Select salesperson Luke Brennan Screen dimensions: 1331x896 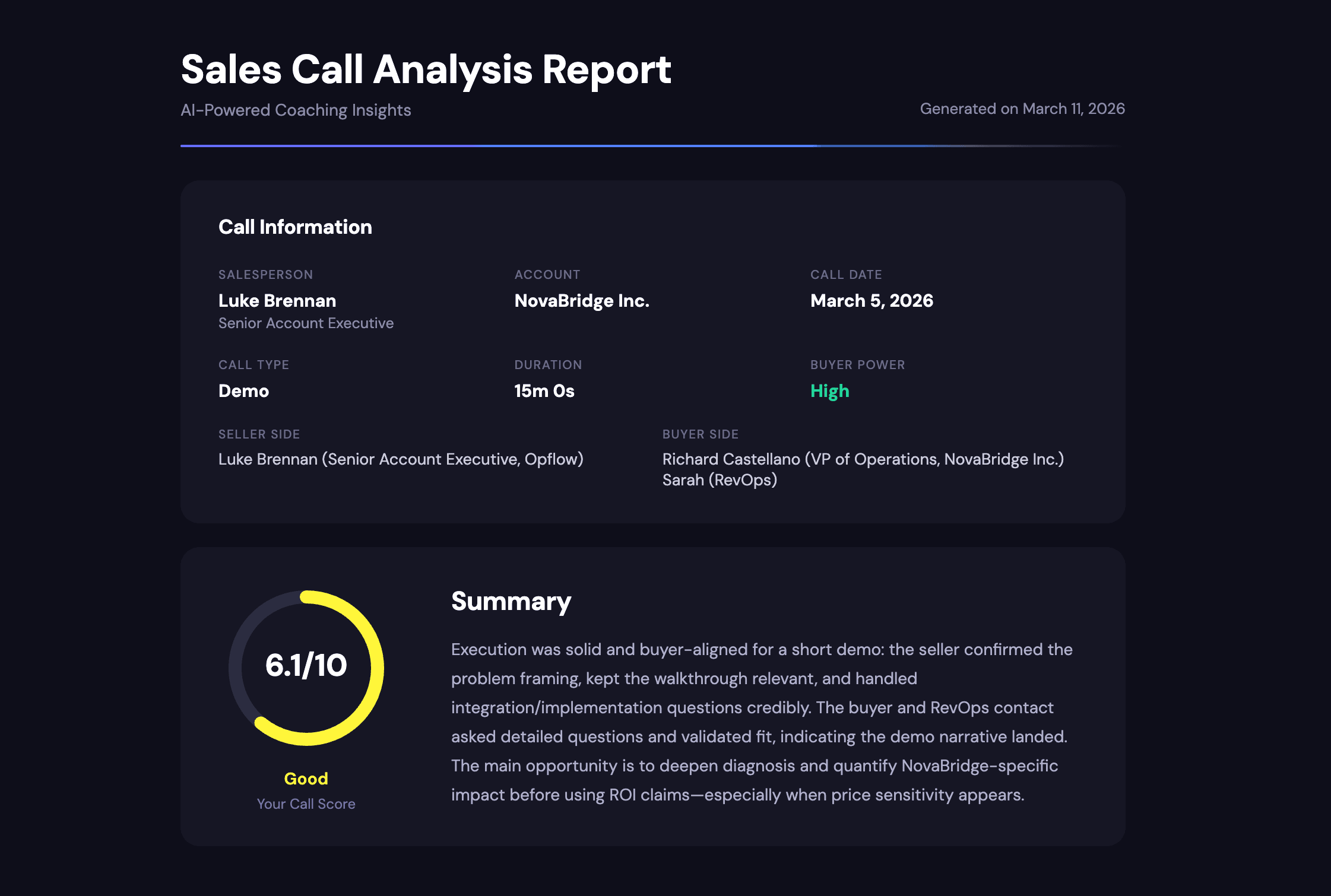tap(277, 301)
